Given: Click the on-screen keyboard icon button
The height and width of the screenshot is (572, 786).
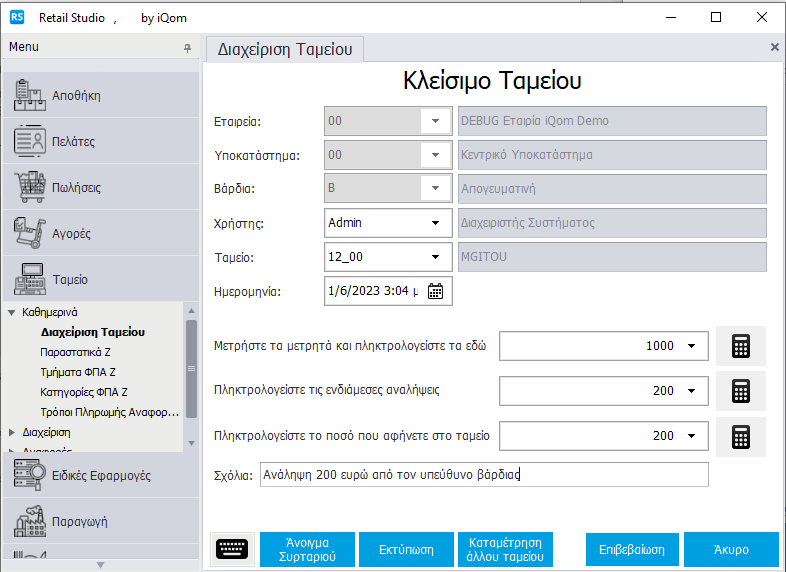Looking at the screenshot, I should pos(231,549).
